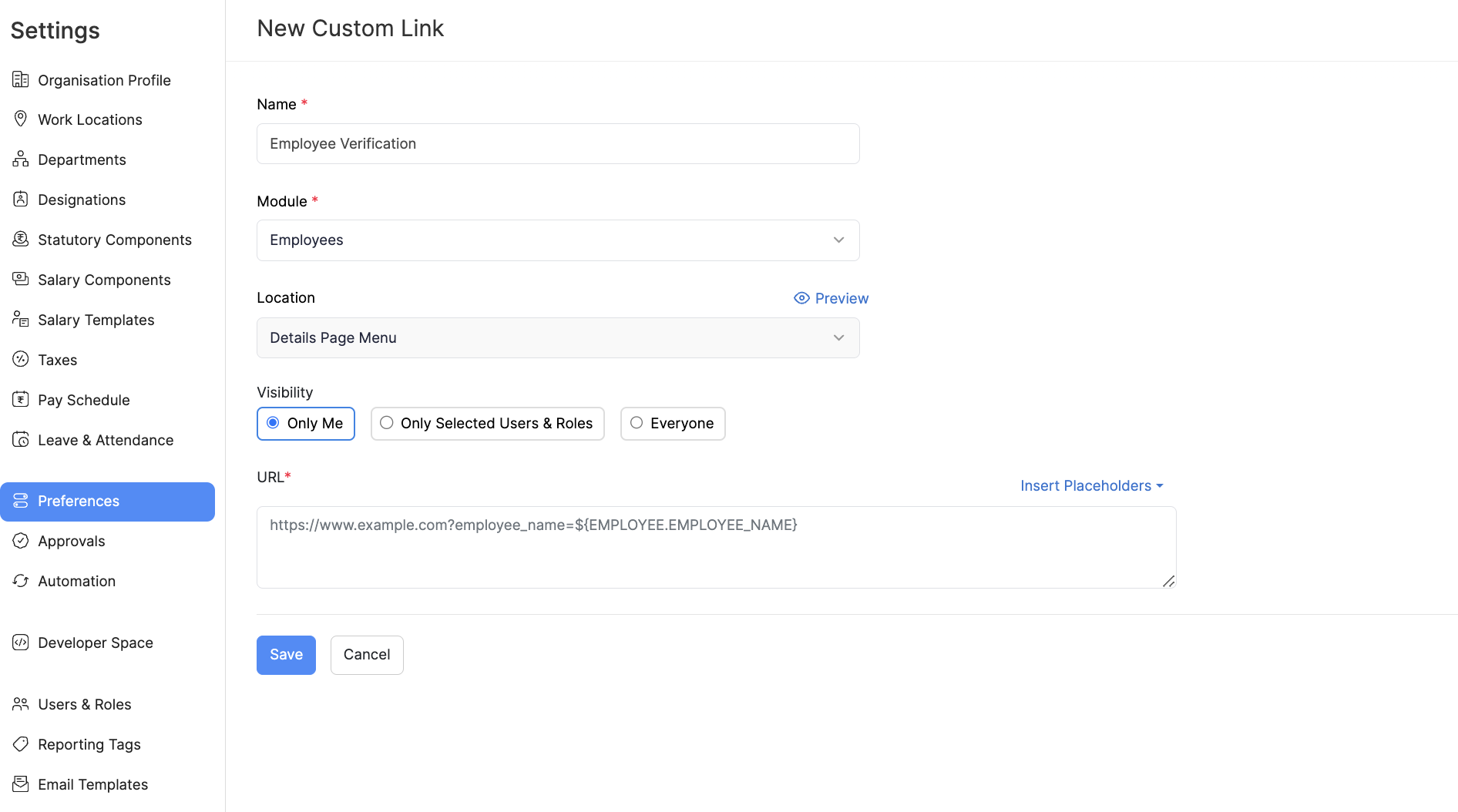Click the Name field with Employee Verification
The height and width of the screenshot is (812, 1458).
[557, 144]
